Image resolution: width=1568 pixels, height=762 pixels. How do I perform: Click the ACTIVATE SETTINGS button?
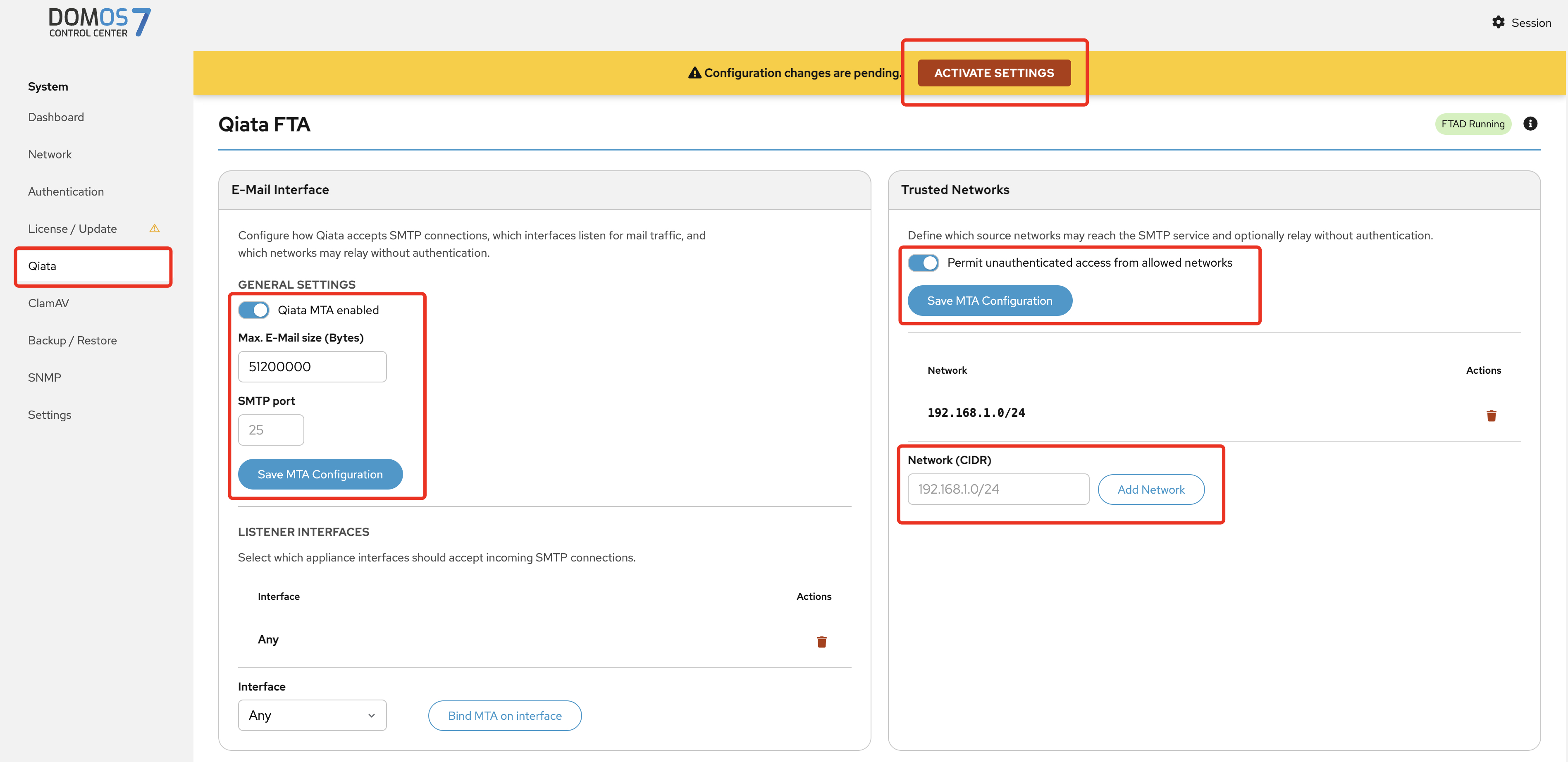(994, 72)
